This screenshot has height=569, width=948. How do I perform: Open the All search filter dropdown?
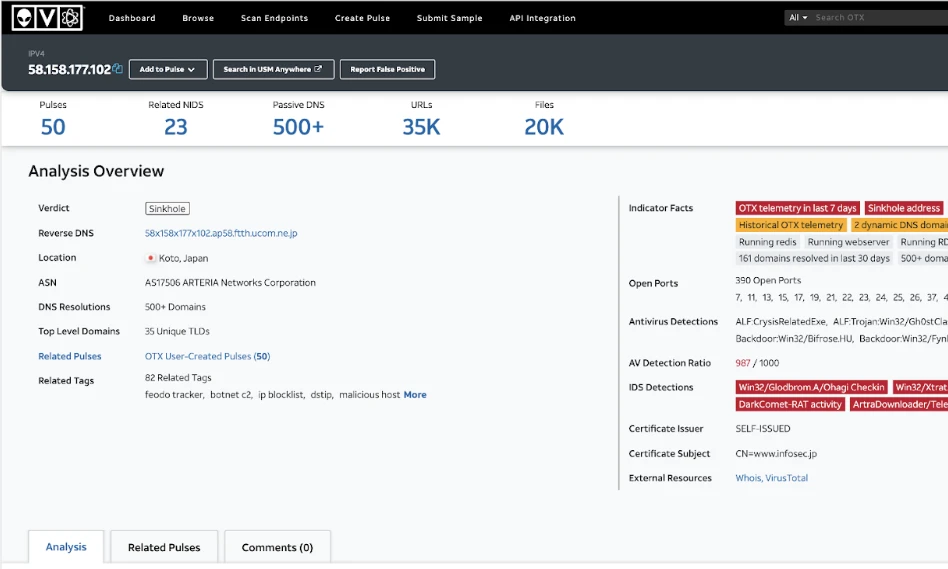(798, 18)
